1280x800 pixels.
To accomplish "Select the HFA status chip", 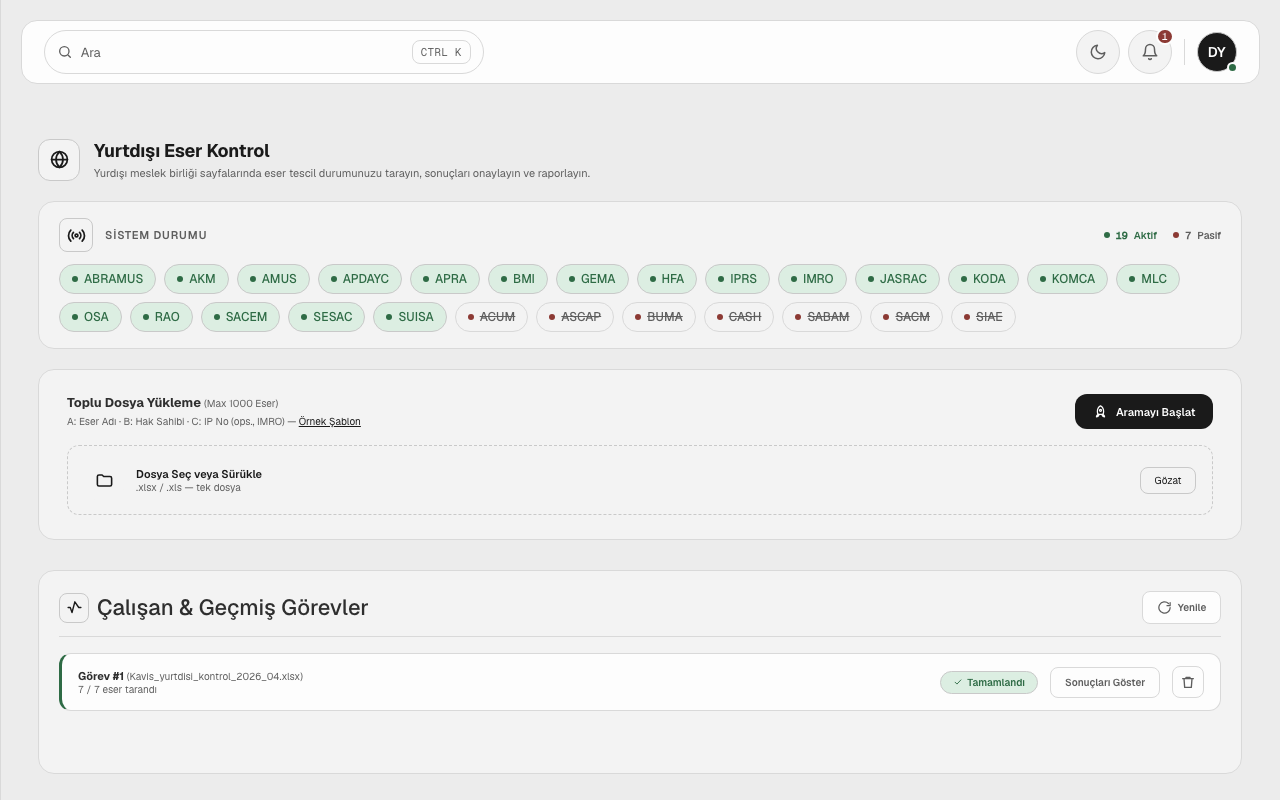I will [667, 279].
